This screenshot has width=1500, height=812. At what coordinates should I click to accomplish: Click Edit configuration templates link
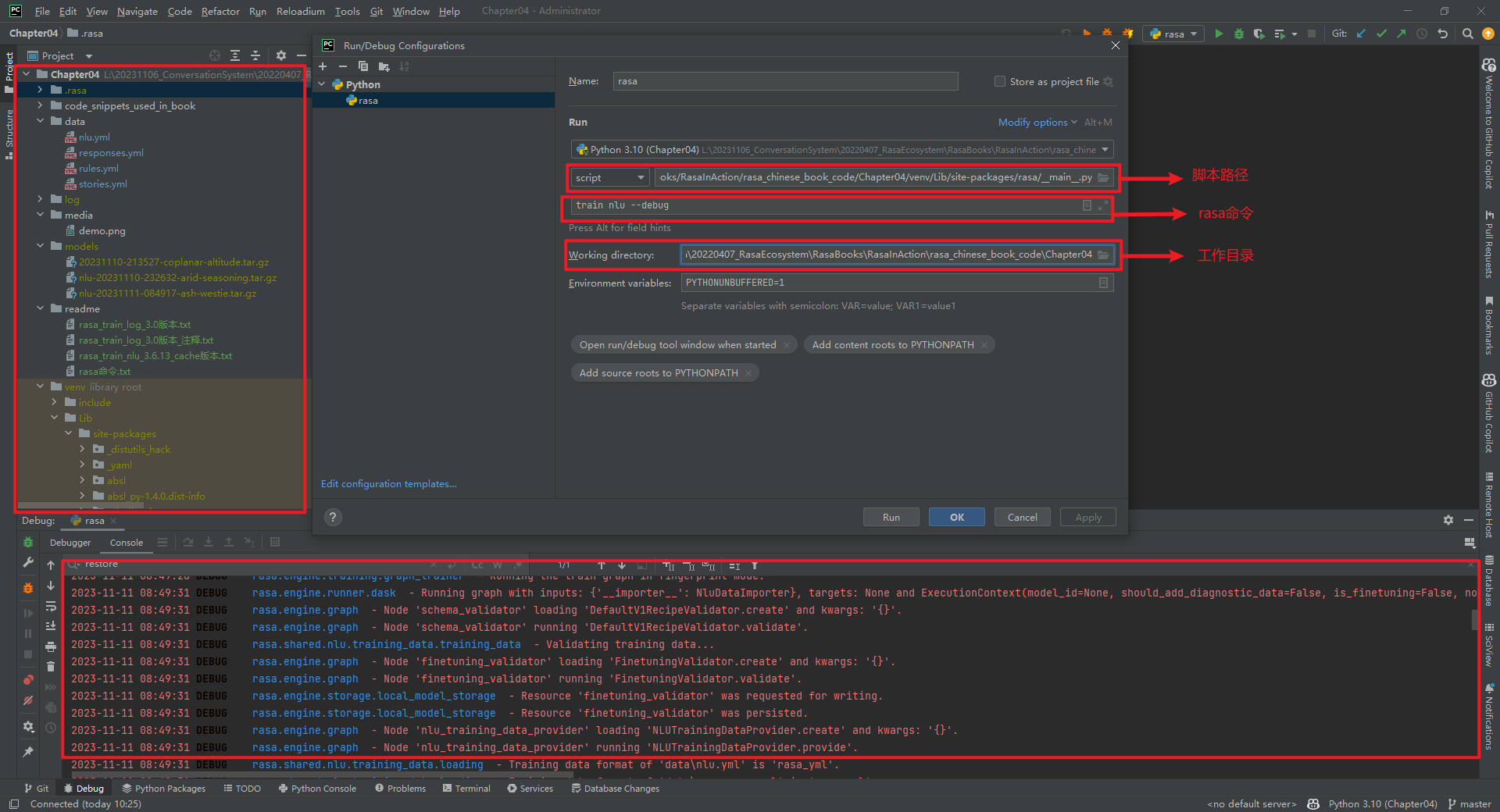click(x=389, y=484)
